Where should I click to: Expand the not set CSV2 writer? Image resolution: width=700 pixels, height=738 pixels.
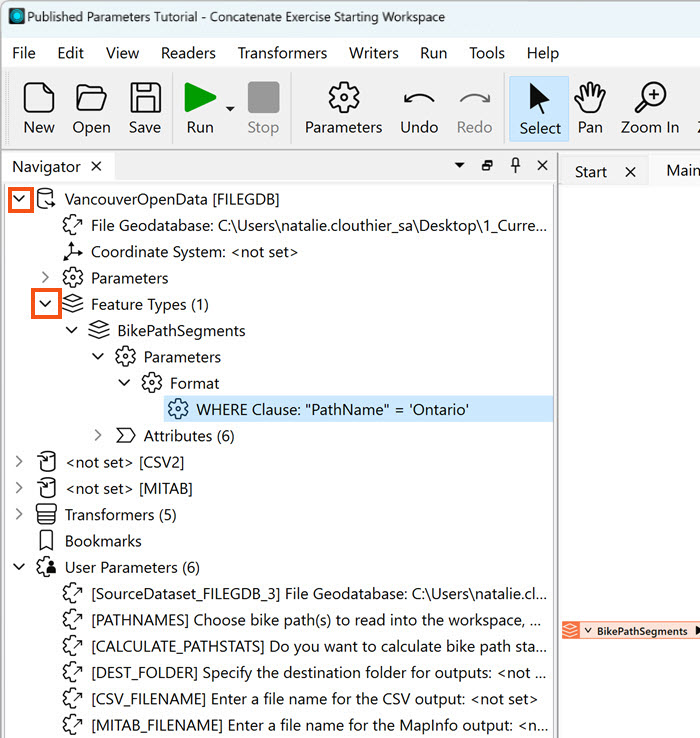click(x=19, y=462)
